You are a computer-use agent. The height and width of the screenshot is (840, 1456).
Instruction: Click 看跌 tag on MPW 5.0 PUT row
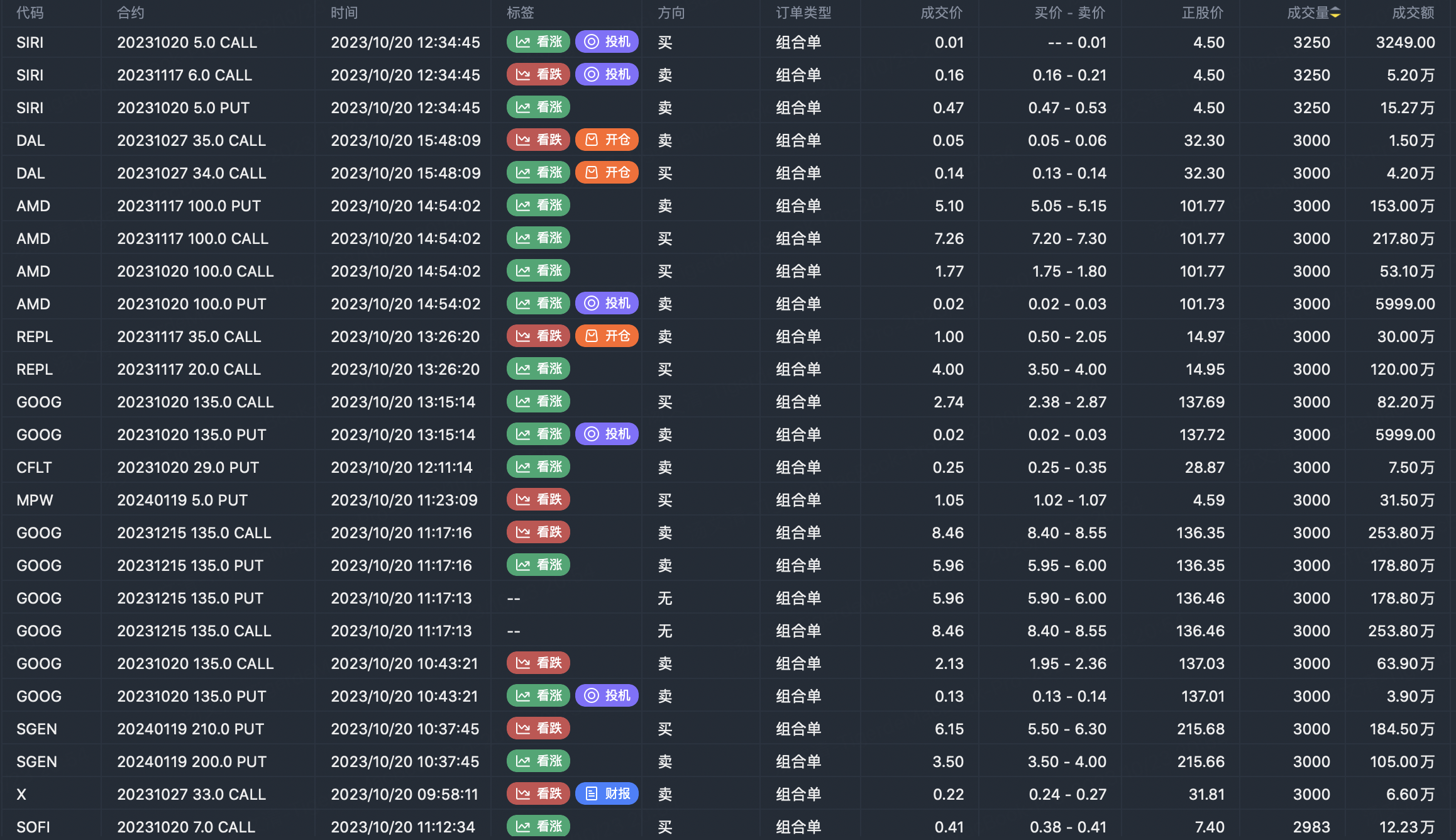point(538,500)
